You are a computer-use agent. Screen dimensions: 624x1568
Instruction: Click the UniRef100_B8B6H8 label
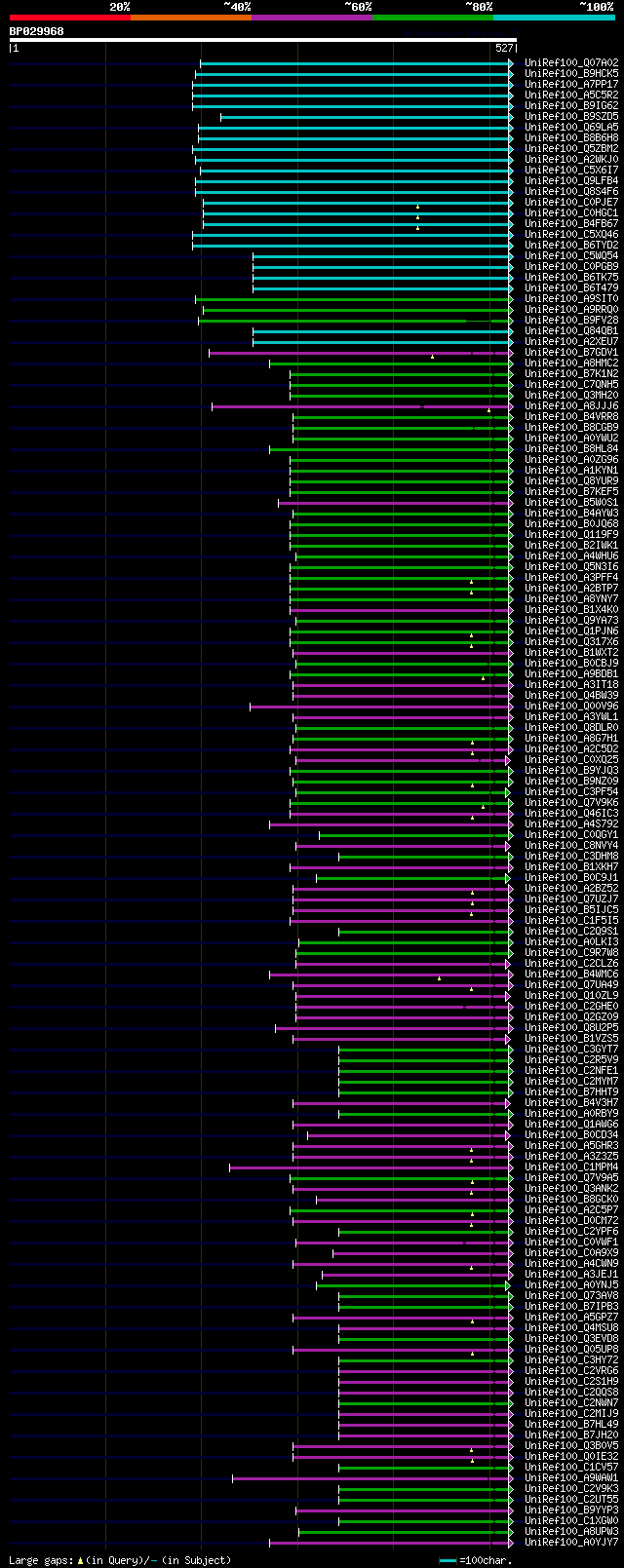click(571, 138)
